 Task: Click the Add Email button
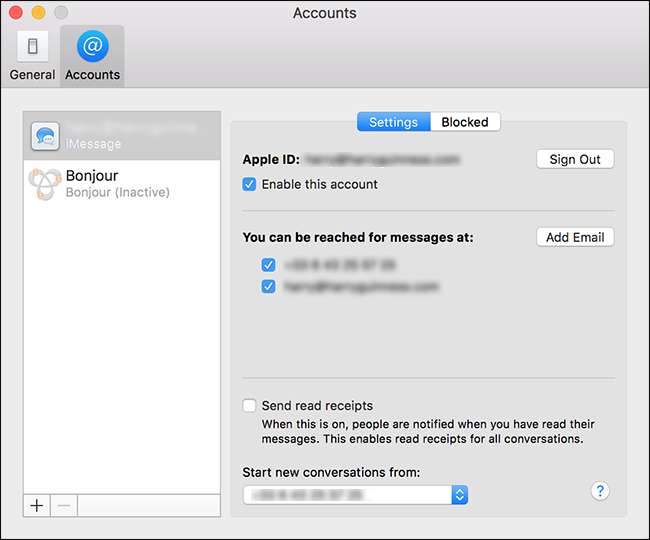575,237
